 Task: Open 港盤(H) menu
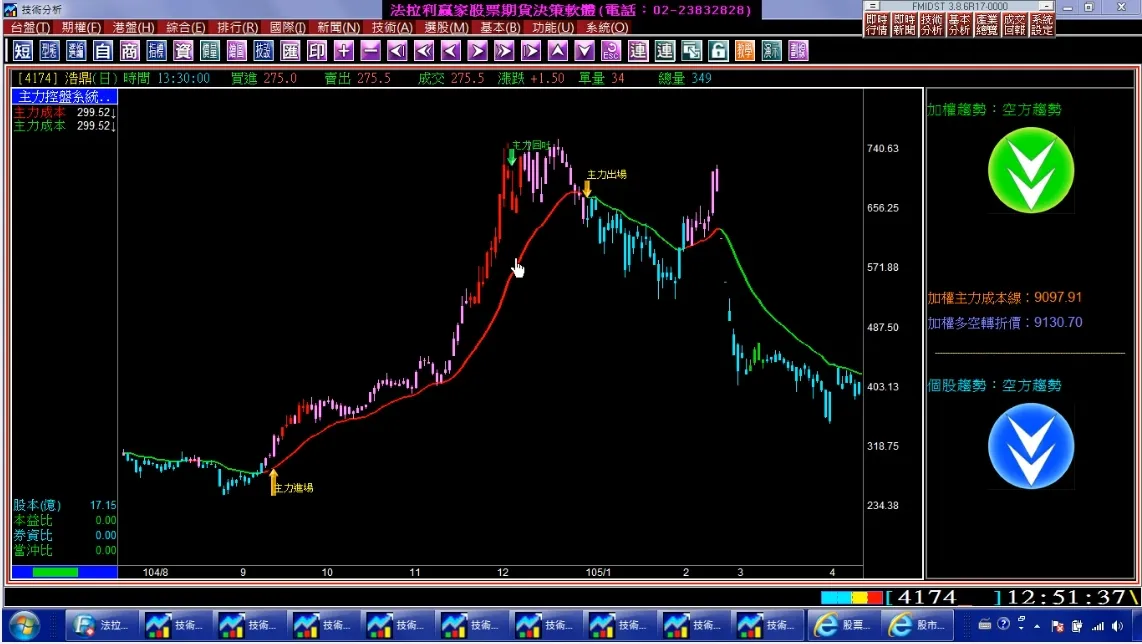click(133, 28)
